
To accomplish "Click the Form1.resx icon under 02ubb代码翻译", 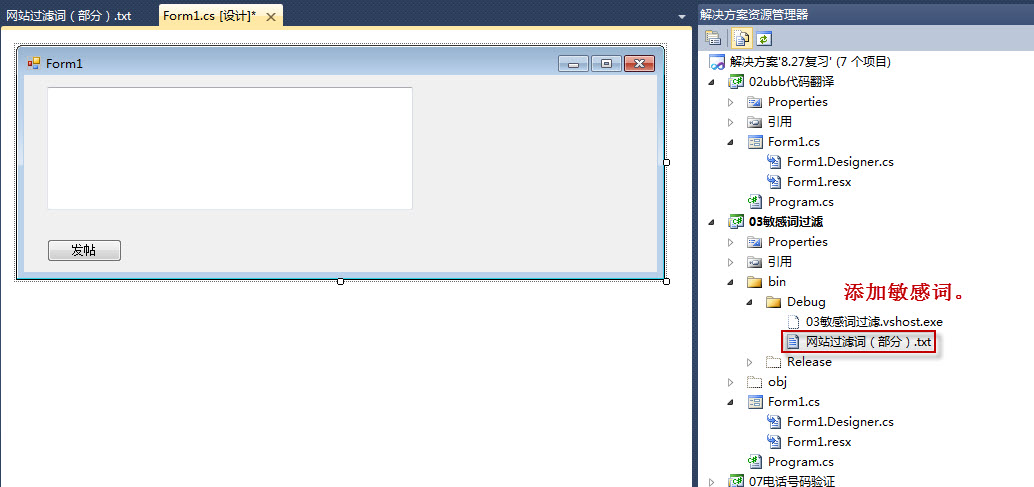I will 774,181.
